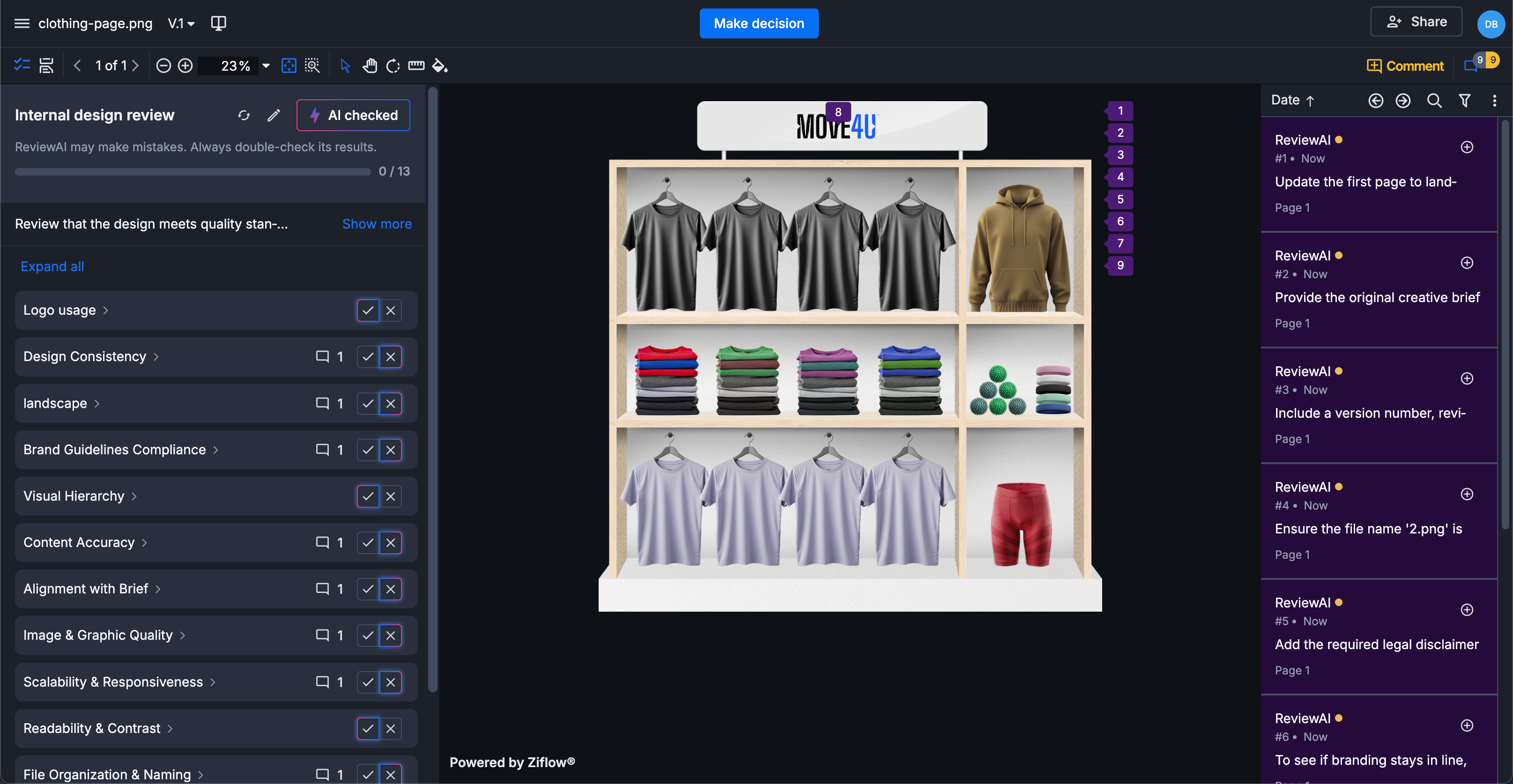Select the paint bucket color tool
This screenshot has height=784, width=1513.
pos(440,65)
